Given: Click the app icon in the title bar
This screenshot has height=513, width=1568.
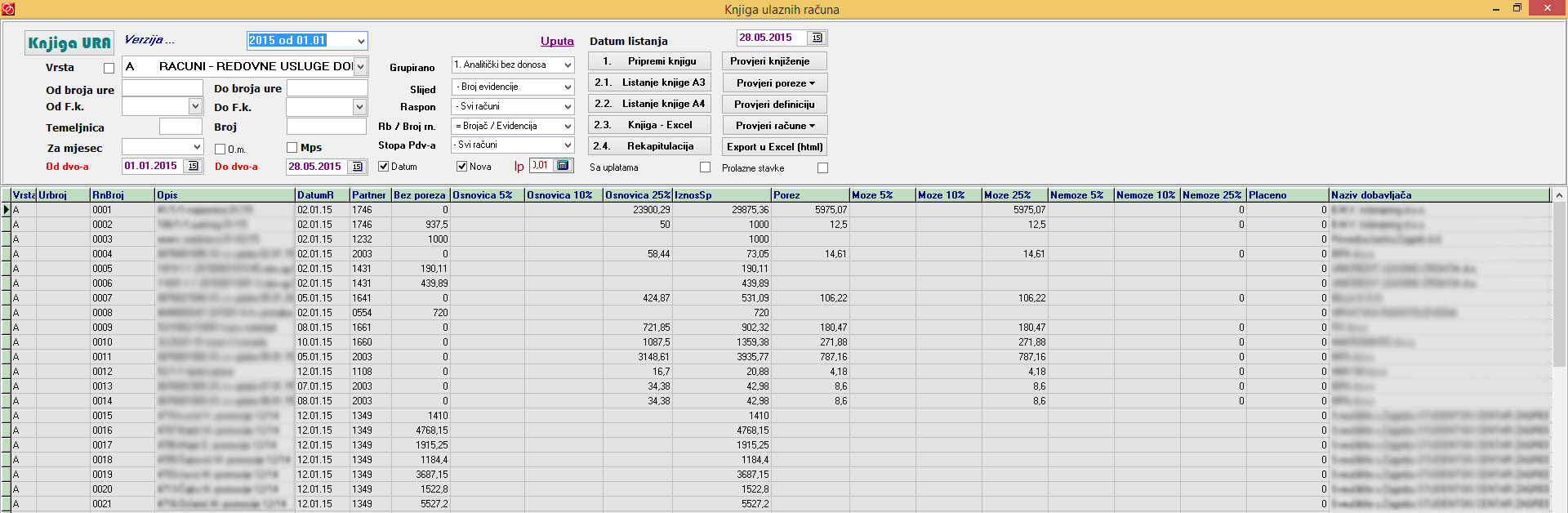Looking at the screenshot, I should click(x=8, y=9).
